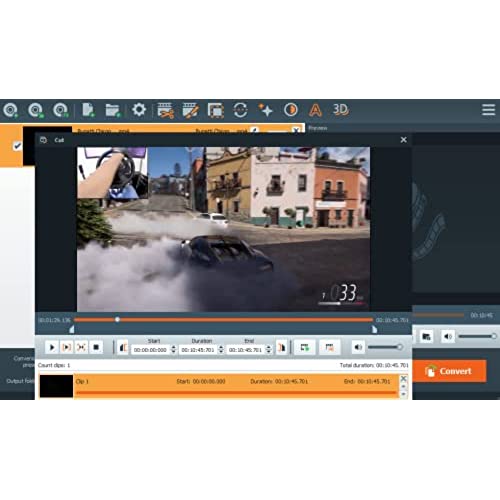The width and height of the screenshot is (500, 500).
Task: Click the 'Count clips: 1' label
Action: tap(54, 365)
